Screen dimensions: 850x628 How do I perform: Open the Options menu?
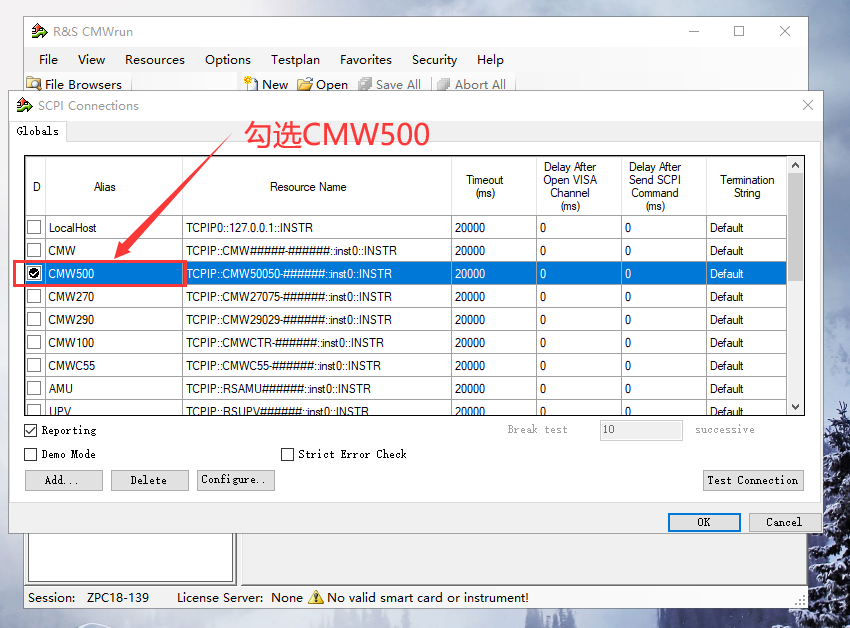tap(228, 60)
